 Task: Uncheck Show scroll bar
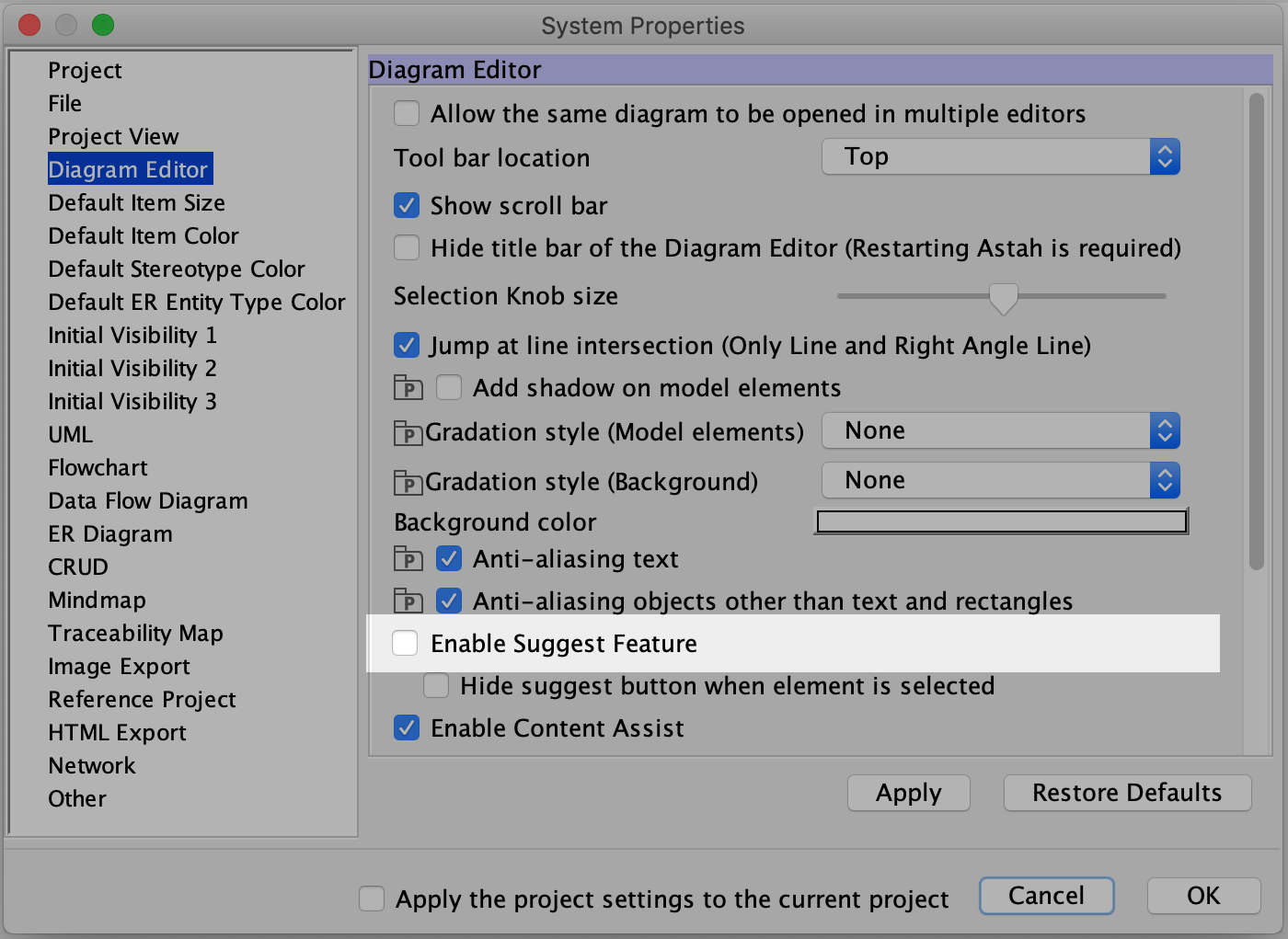[x=407, y=205]
